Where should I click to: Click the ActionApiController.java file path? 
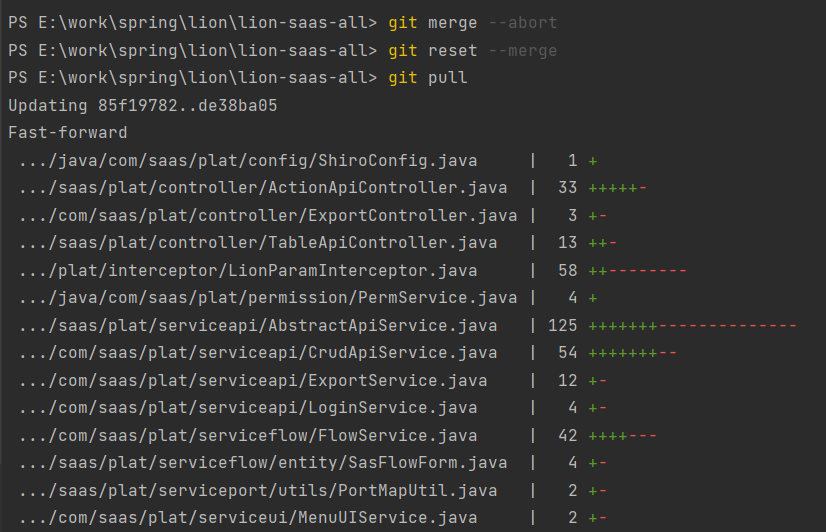click(x=262, y=188)
